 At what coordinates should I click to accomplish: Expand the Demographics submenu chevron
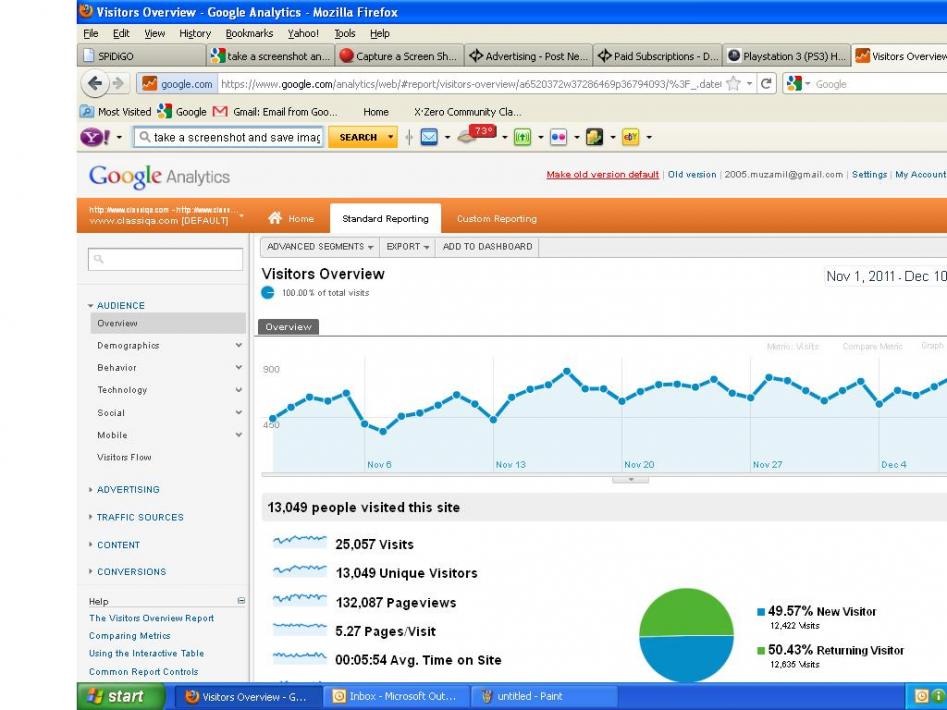point(239,345)
